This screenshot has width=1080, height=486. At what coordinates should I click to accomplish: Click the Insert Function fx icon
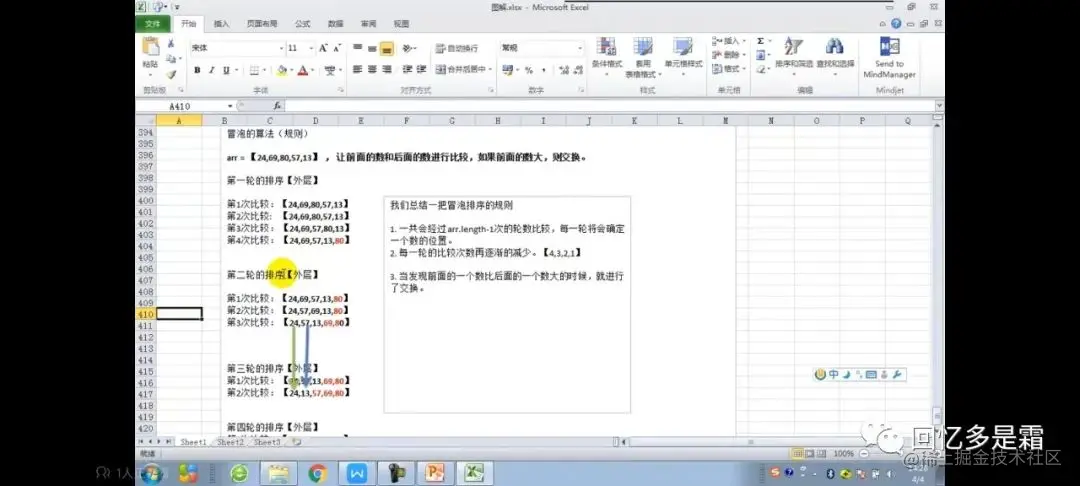click(277, 106)
